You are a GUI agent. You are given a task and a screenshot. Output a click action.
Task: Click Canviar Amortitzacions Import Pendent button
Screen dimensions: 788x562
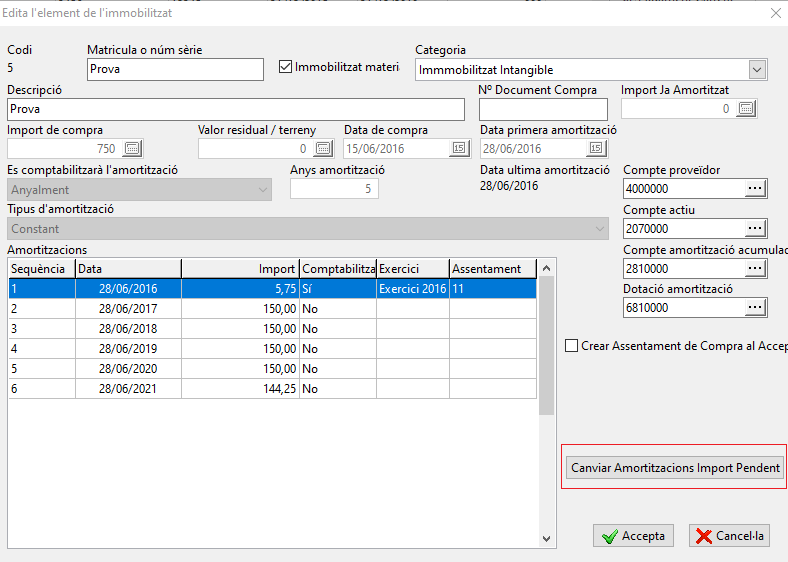tap(675, 467)
